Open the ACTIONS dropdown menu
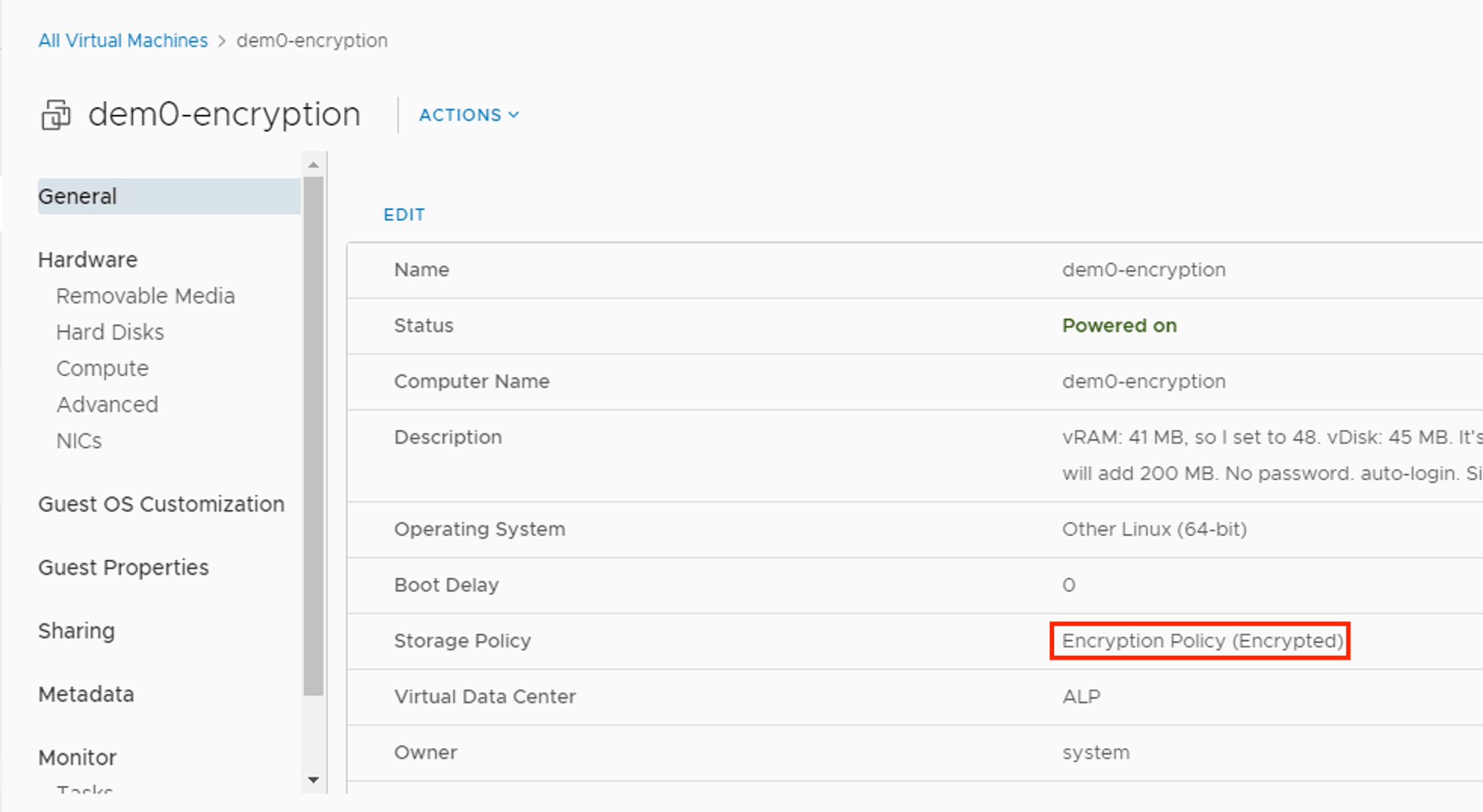The image size is (1483, 812). (468, 115)
